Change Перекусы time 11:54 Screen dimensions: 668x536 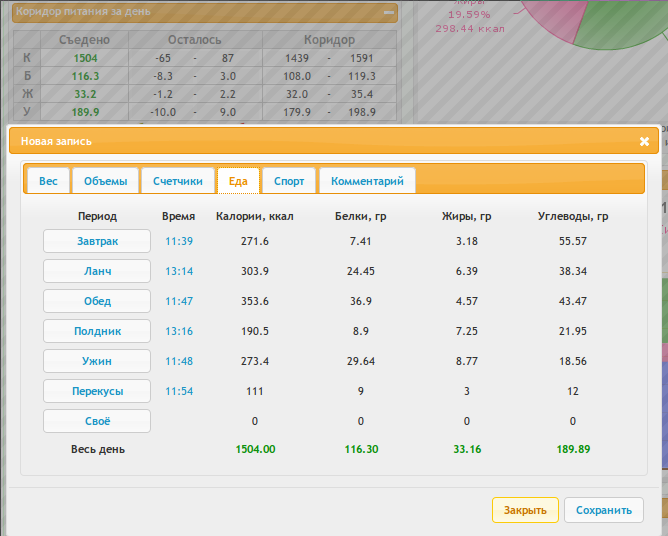179,391
